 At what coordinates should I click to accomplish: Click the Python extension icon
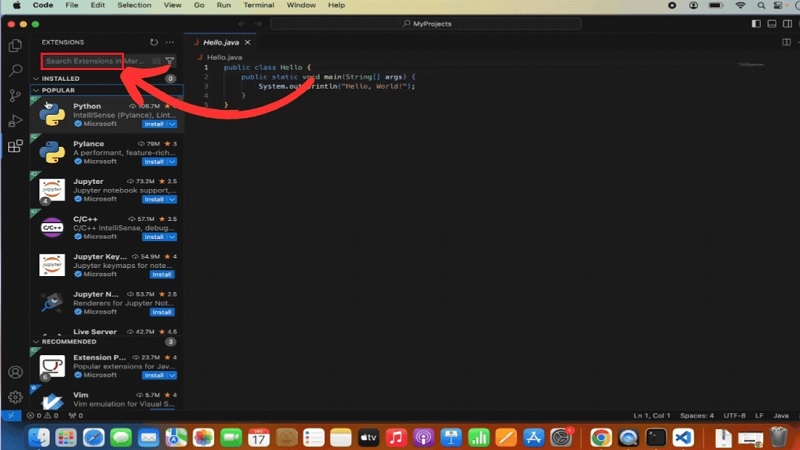52,115
